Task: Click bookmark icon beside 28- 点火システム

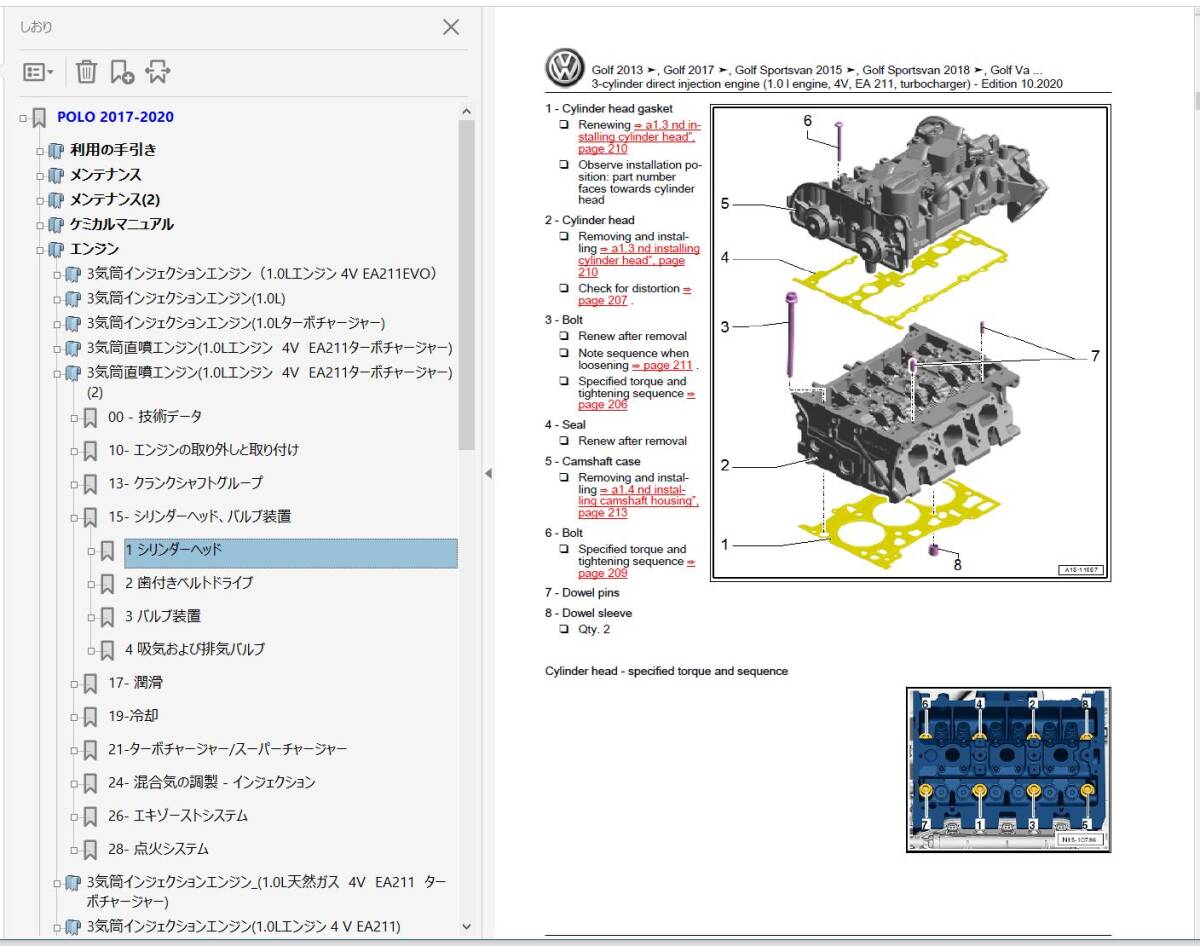Action: pos(90,850)
